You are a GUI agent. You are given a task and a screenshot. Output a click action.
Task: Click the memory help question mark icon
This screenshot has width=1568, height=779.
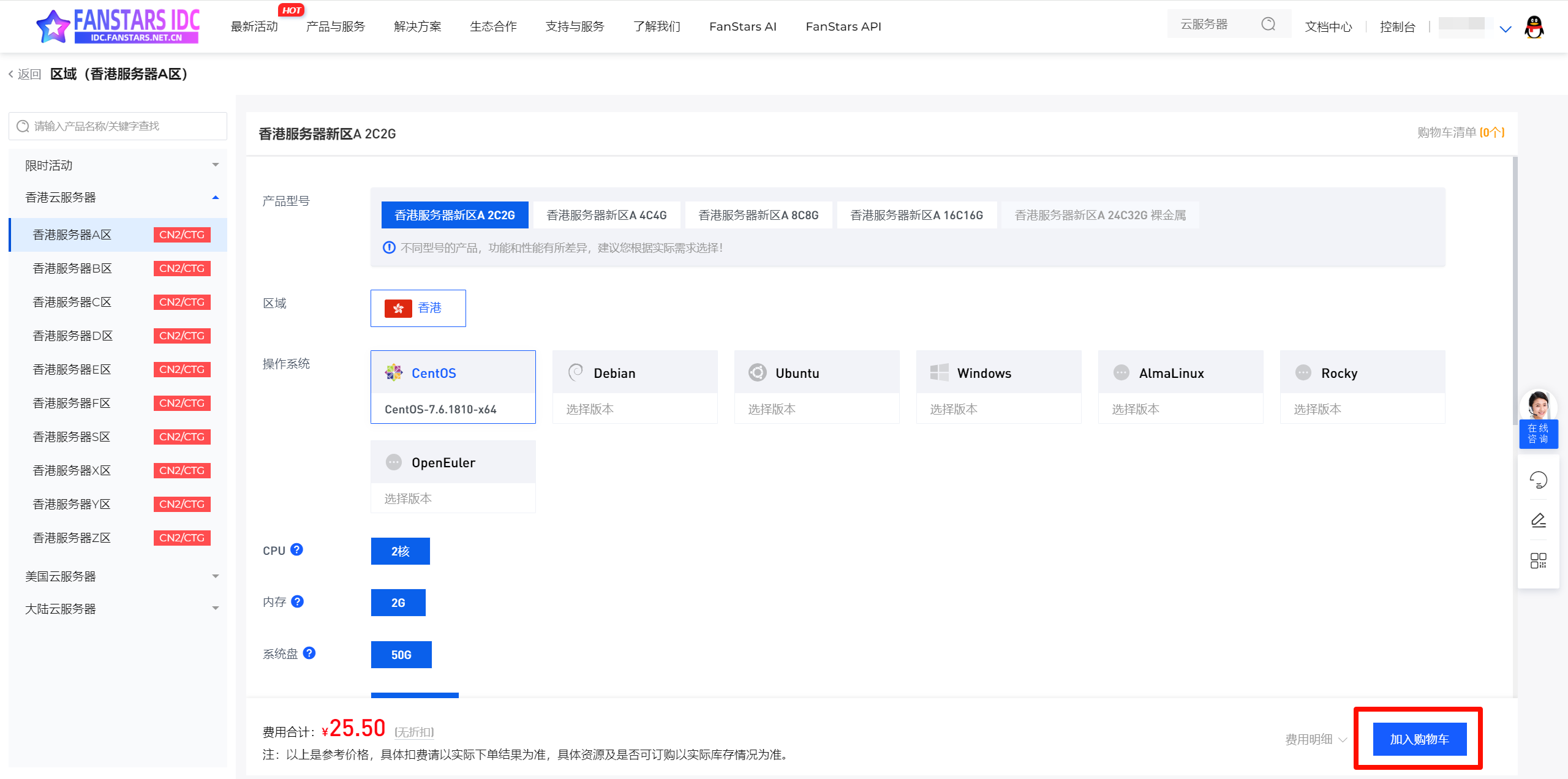(x=298, y=601)
